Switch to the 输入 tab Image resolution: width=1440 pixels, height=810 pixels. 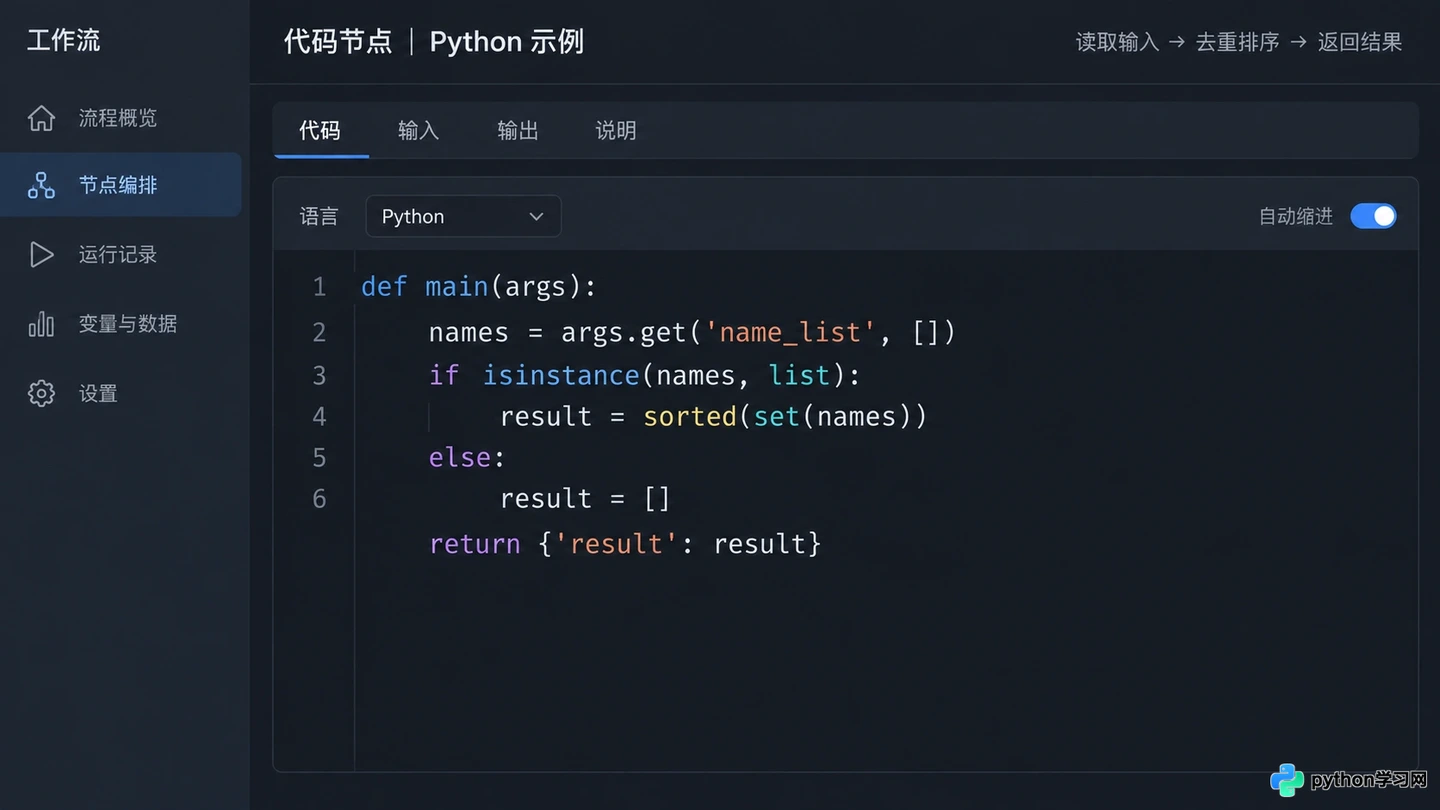click(418, 130)
